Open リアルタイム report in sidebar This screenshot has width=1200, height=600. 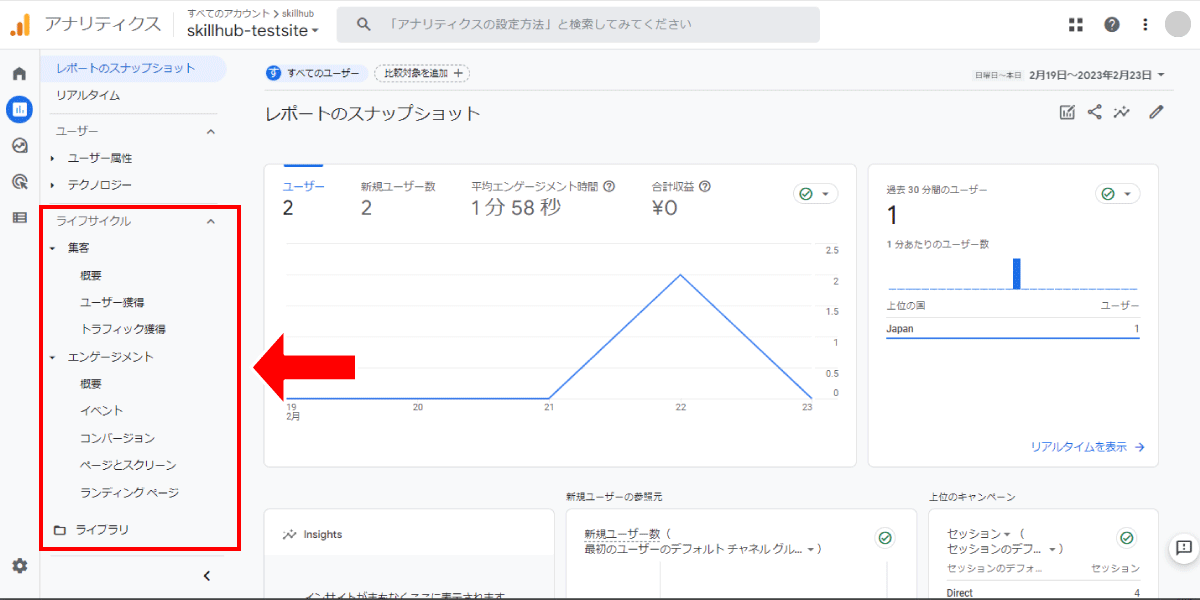pyautogui.click(x=88, y=95)
